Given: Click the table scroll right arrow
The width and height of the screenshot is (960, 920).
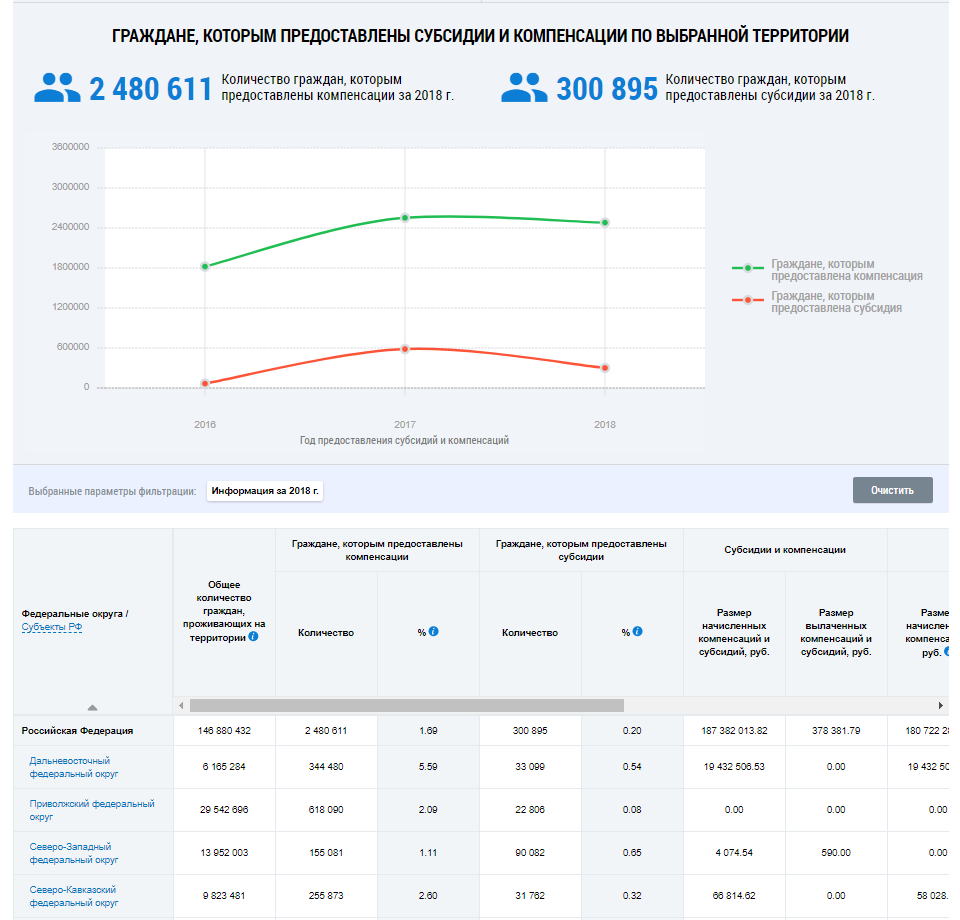Looking at the screenshot, I should [940, 705].
